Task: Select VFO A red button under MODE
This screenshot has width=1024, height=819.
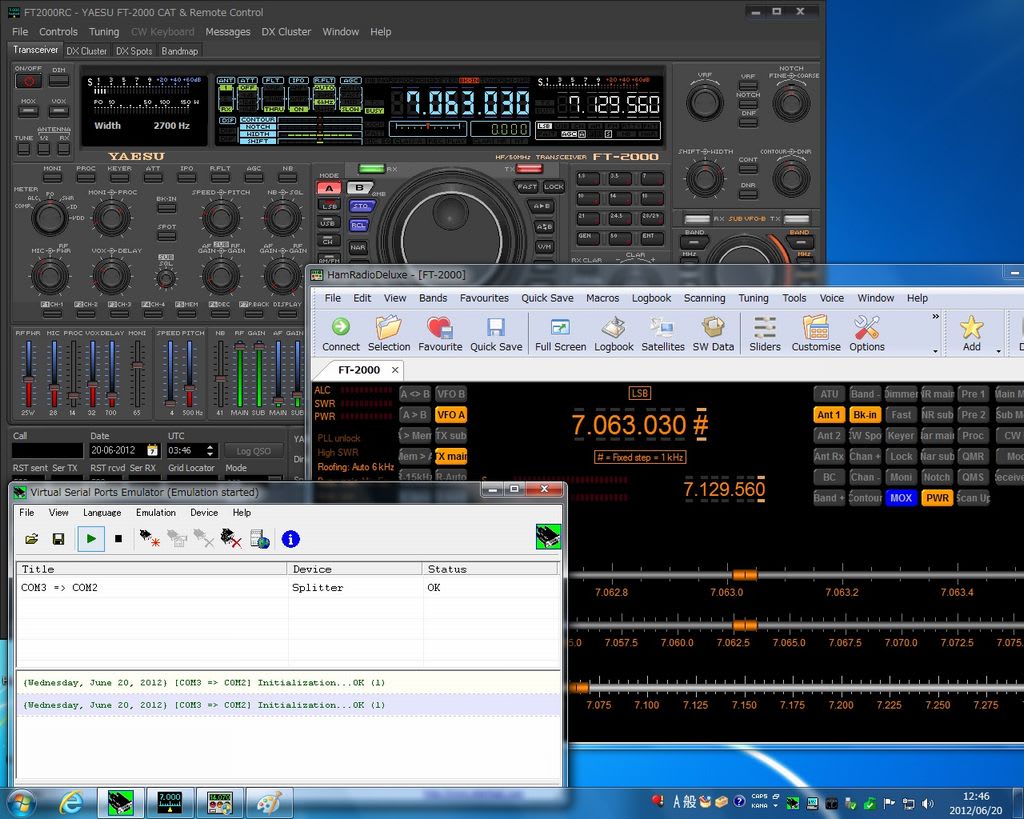Action: tap(328, 188)
